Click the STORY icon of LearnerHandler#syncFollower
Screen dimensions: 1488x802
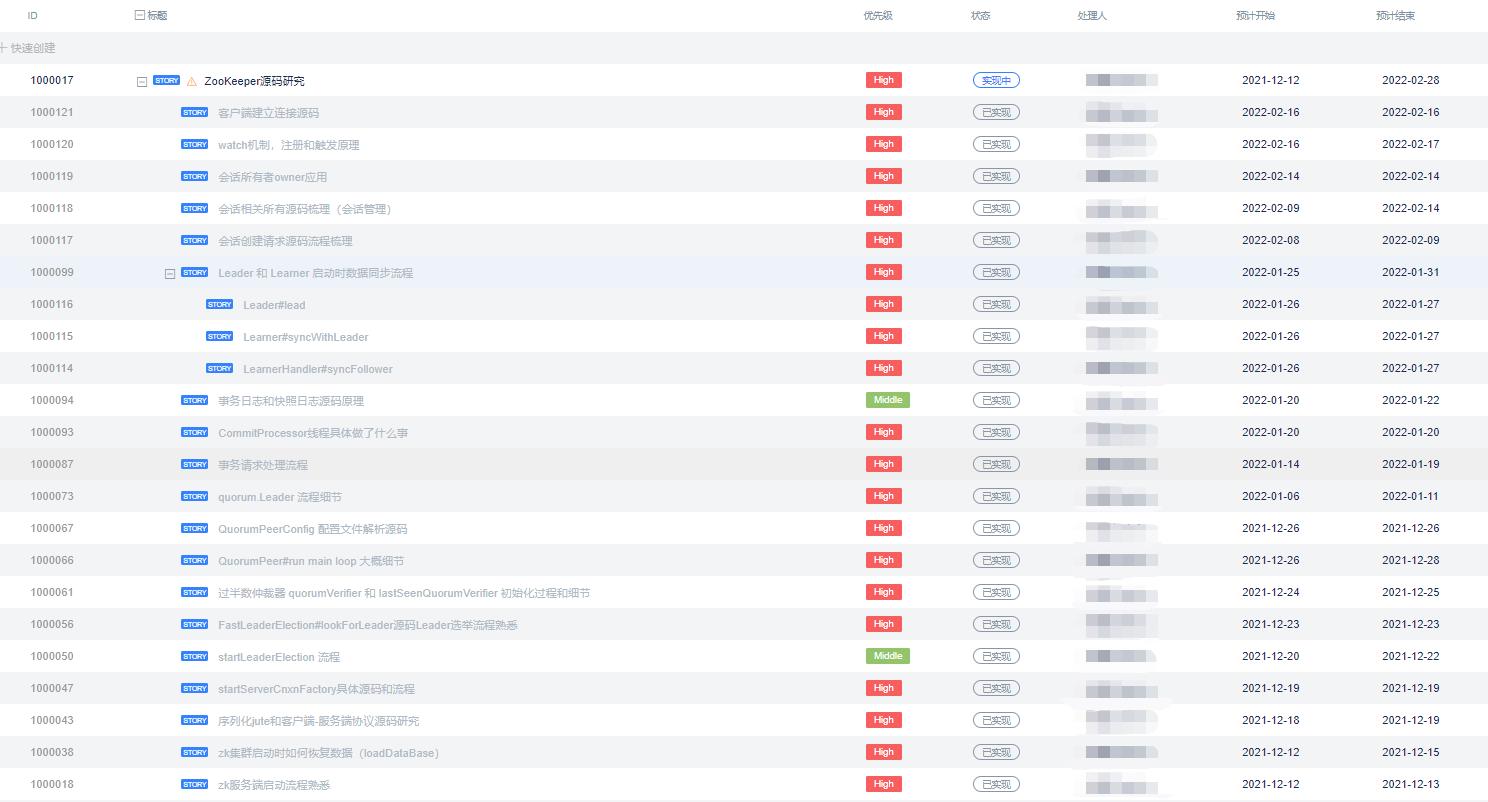coord(220,369)
